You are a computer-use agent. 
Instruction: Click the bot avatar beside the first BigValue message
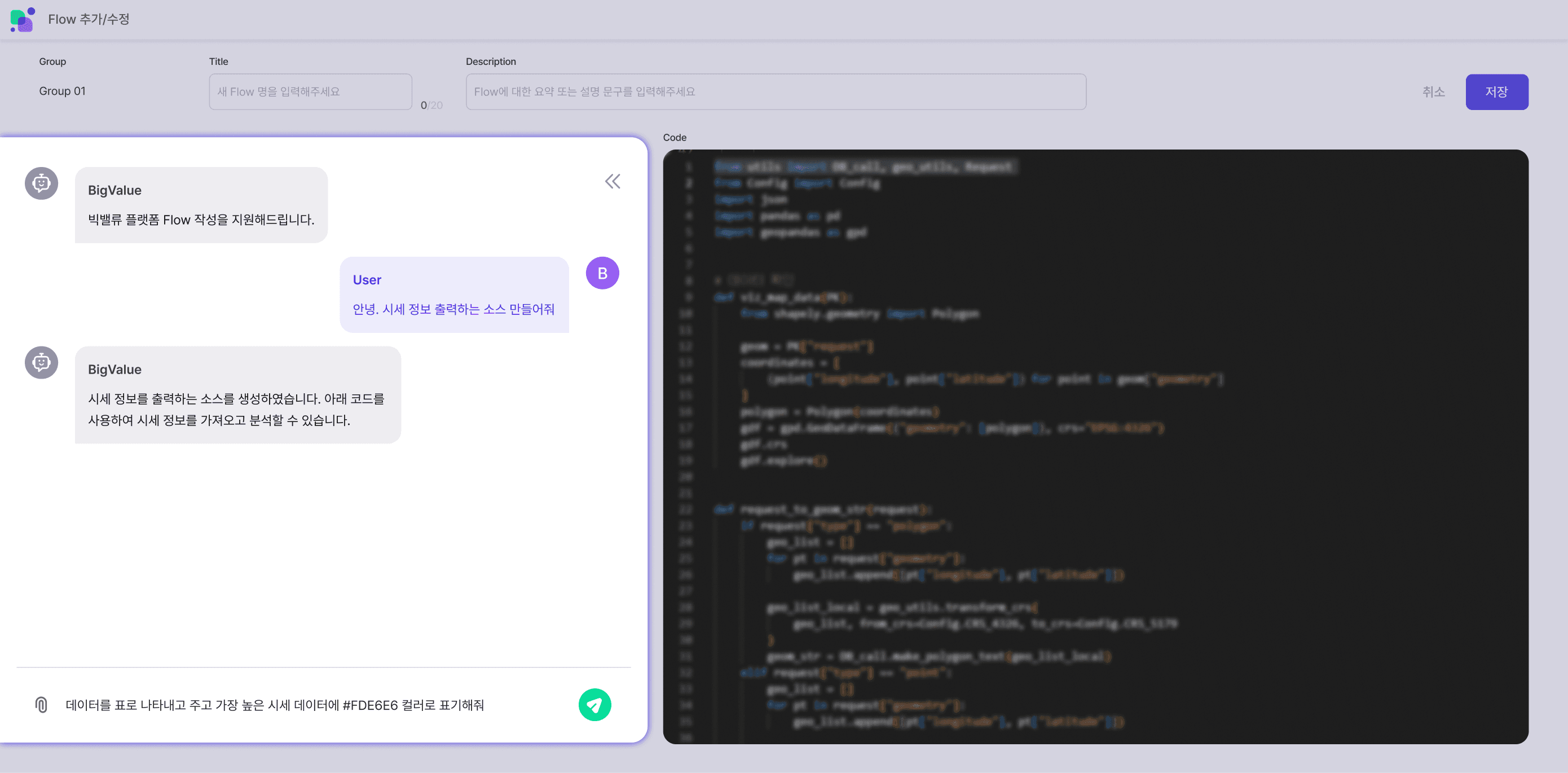(41, 183)
